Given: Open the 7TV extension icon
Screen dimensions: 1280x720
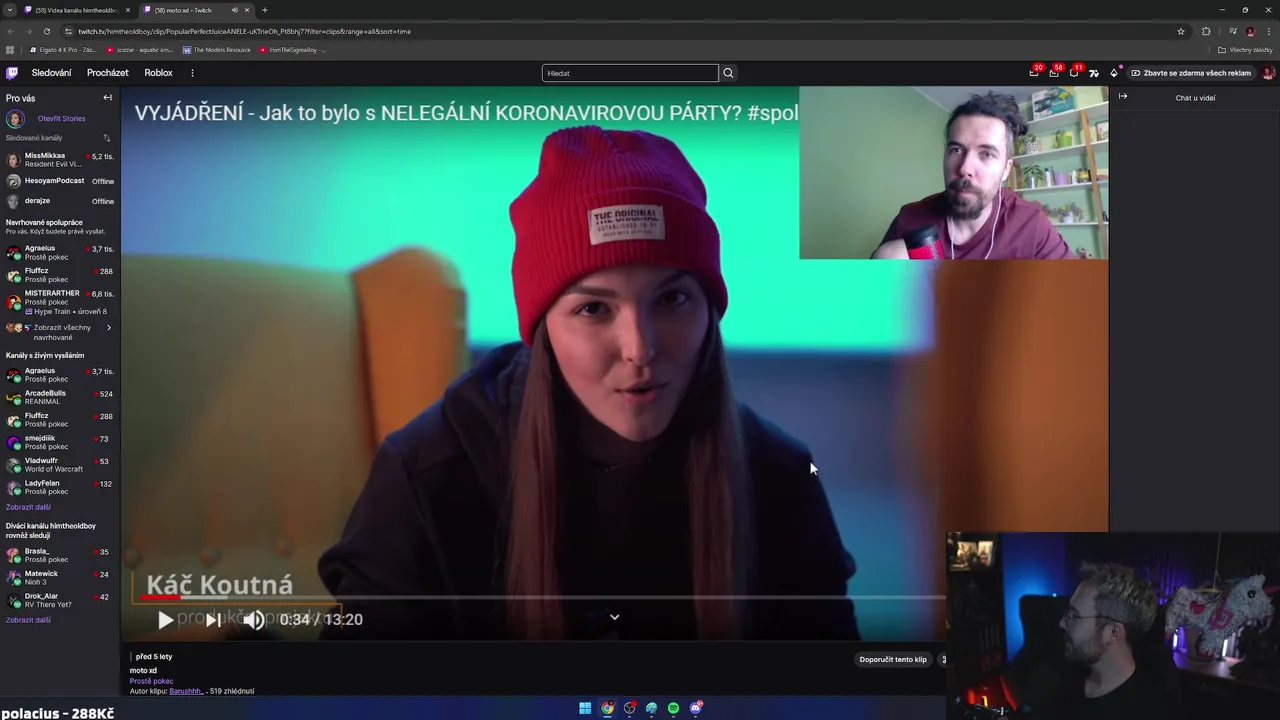Looking at the screenshot, I should (x=1094, y=73).
